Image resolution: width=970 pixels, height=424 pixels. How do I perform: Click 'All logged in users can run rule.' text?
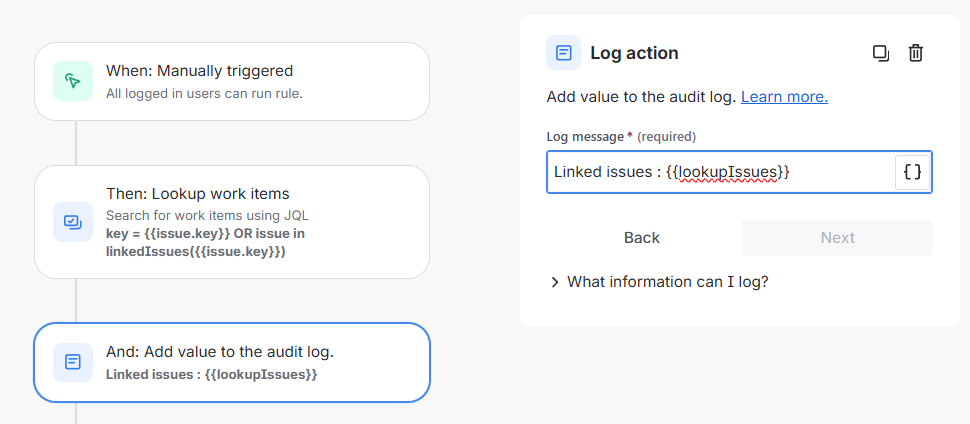(204, 95)
